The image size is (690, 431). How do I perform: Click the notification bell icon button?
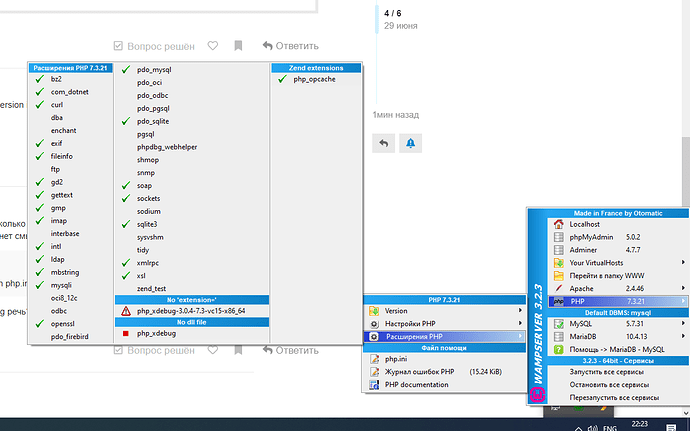pyautogui.click(x=410, y=143)
